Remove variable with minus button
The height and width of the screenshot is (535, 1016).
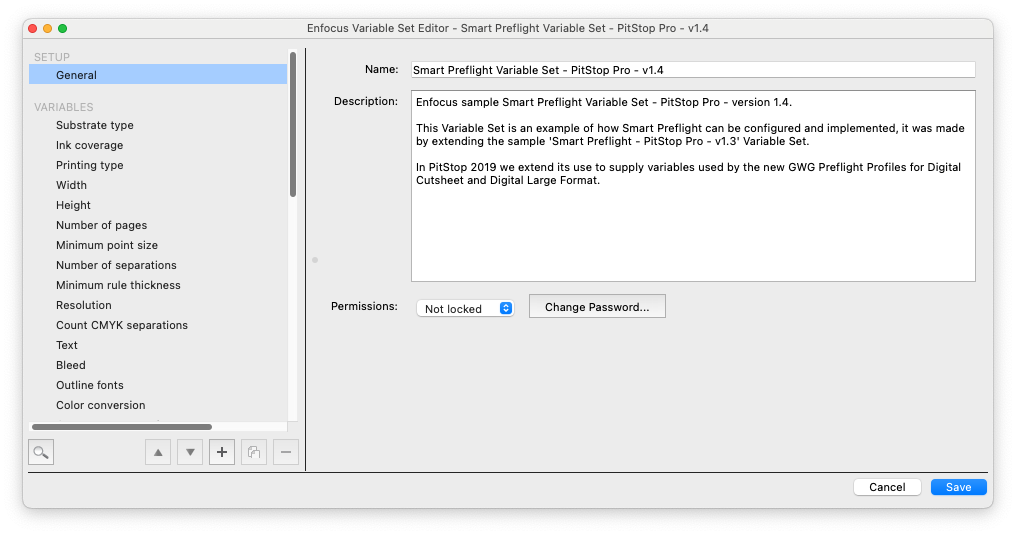[x=286, y=452]
